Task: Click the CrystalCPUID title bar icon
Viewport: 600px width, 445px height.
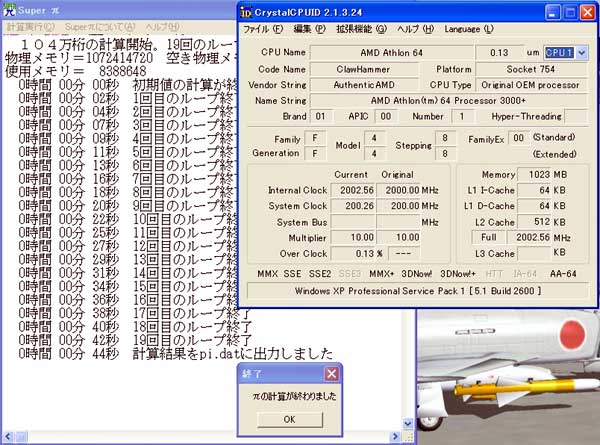Action: click(x=246, y=12)
